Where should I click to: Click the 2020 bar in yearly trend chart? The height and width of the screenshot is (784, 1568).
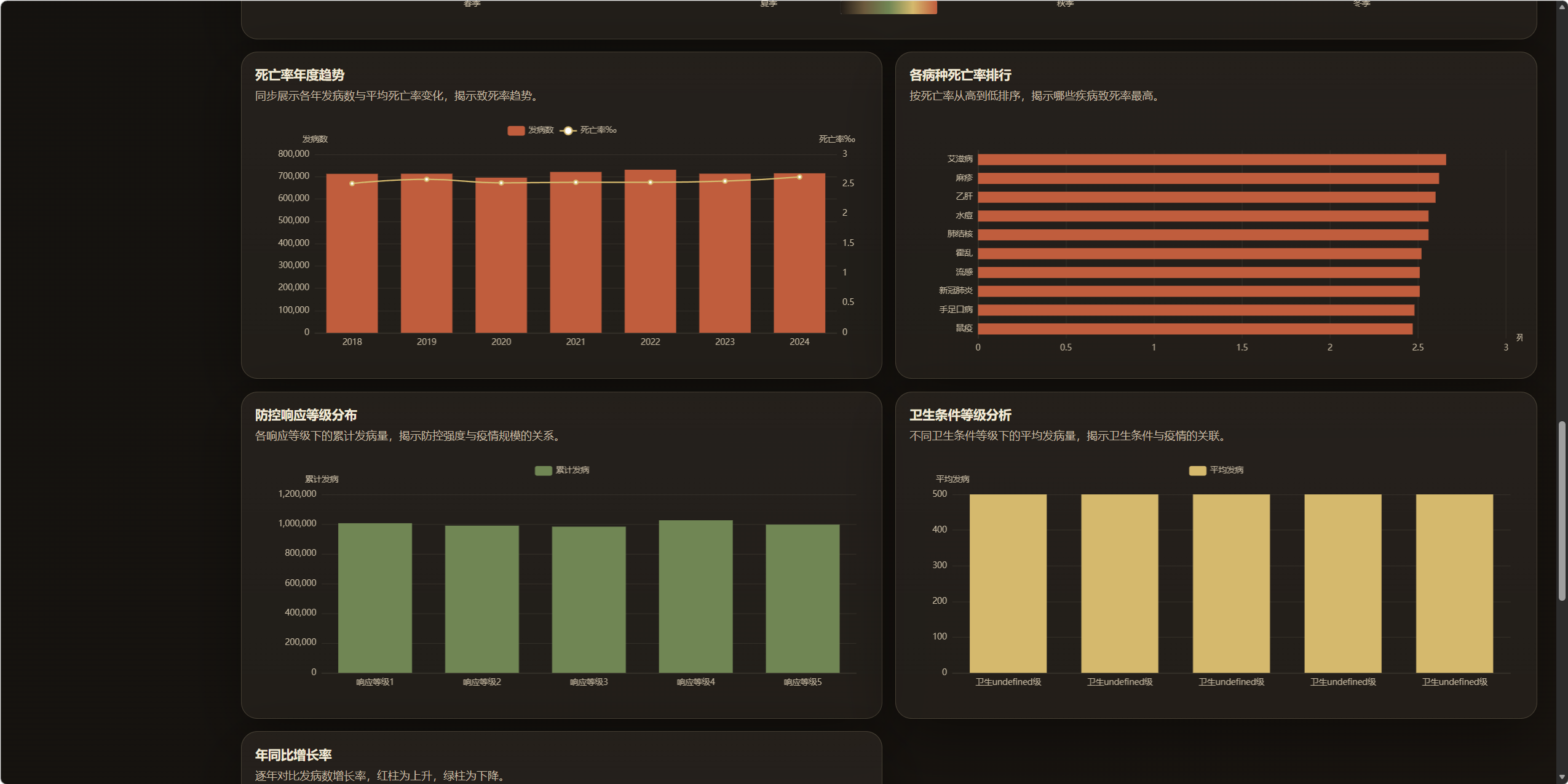[501, 258]
